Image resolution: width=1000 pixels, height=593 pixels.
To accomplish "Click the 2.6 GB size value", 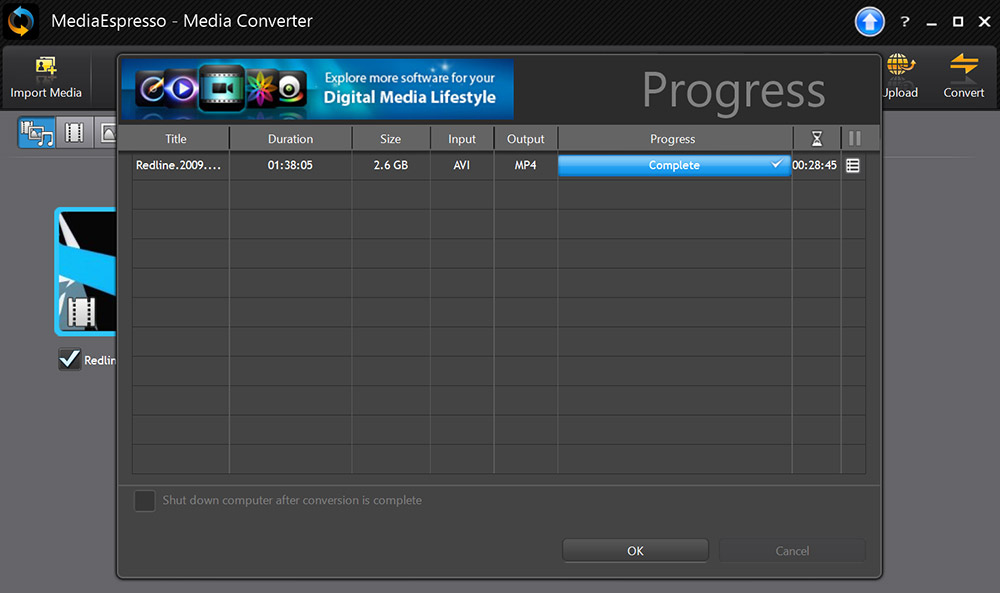I will (390, 165).
